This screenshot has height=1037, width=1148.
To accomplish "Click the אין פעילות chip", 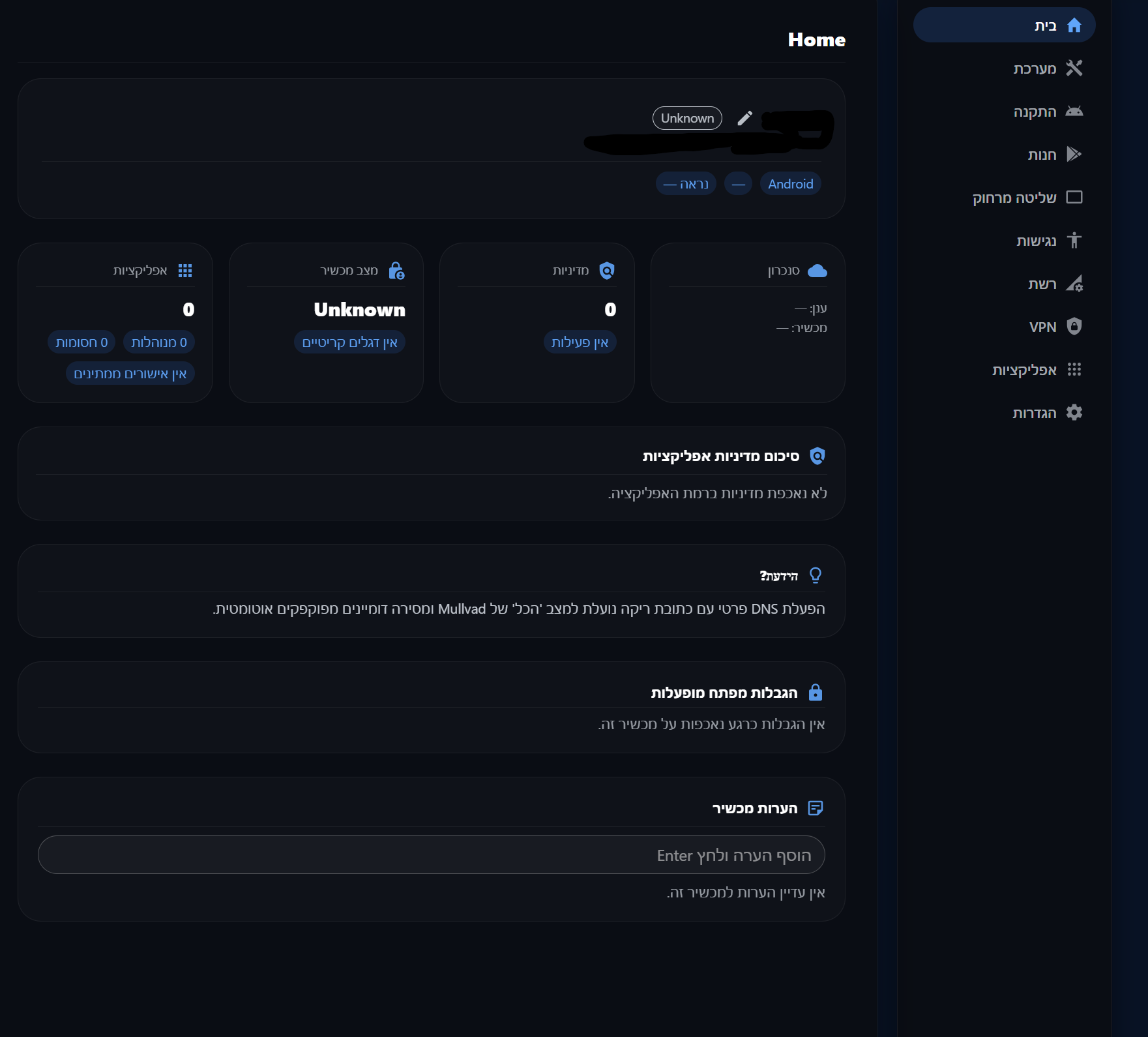I will [x=580, y=342].
